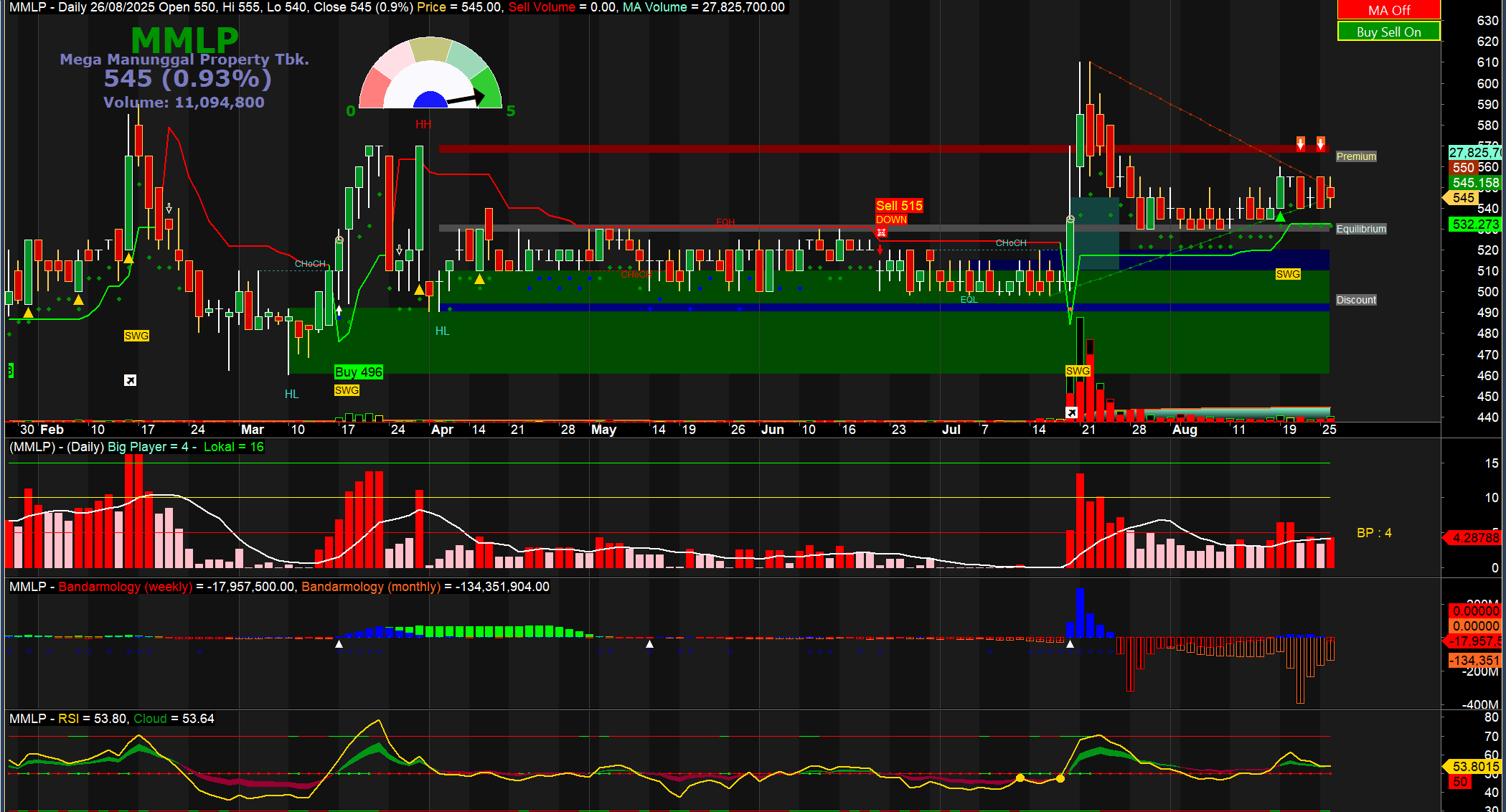Viewport: 1506px width, 812px height.
Task: Click the white square marker in February
Action: [x=130, y=380]
